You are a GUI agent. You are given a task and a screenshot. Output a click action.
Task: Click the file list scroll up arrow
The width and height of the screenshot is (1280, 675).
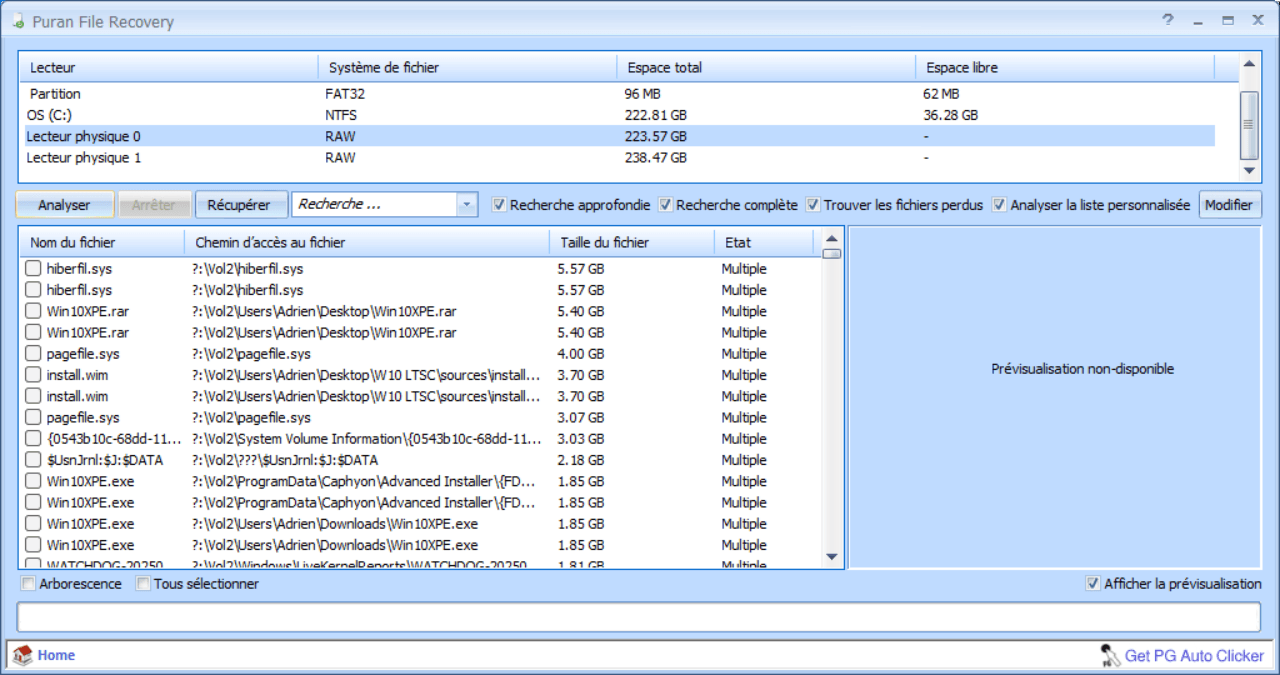(x=832, y=239)
